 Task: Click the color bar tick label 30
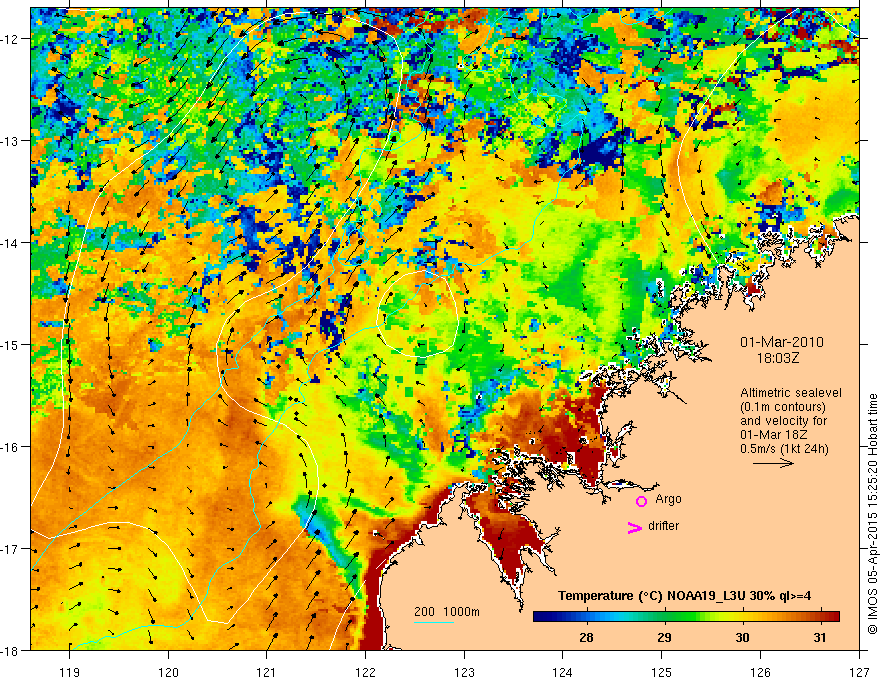point(742,637)
